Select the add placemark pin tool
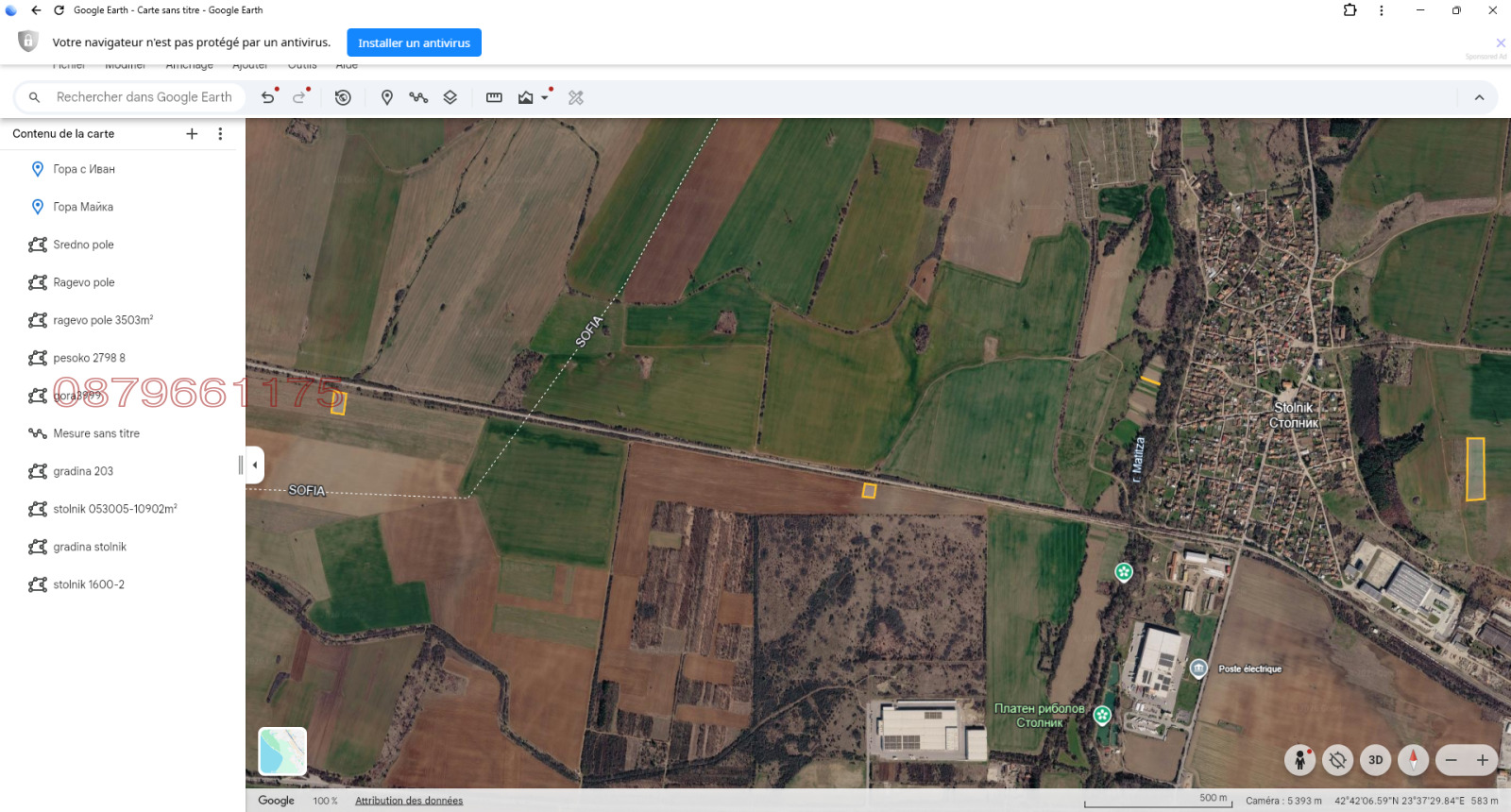 387,97
